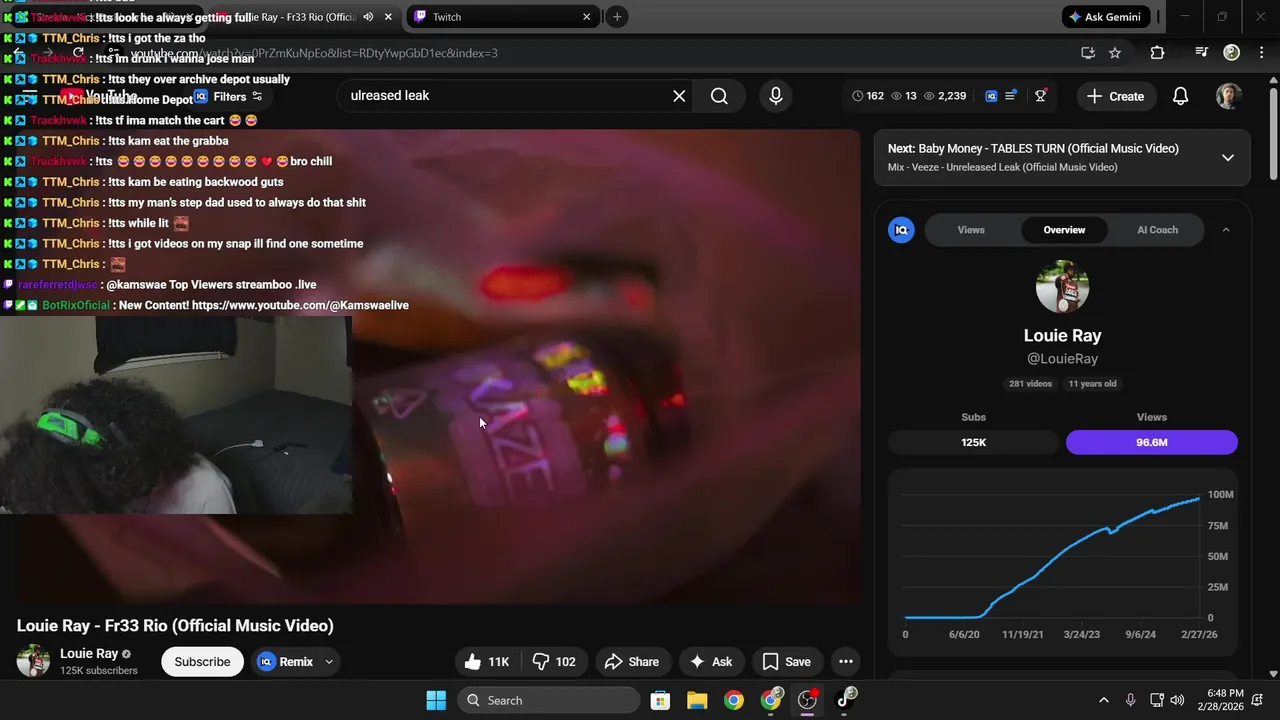
Task: Click the install app icon in address bar
Action: 1088,53
